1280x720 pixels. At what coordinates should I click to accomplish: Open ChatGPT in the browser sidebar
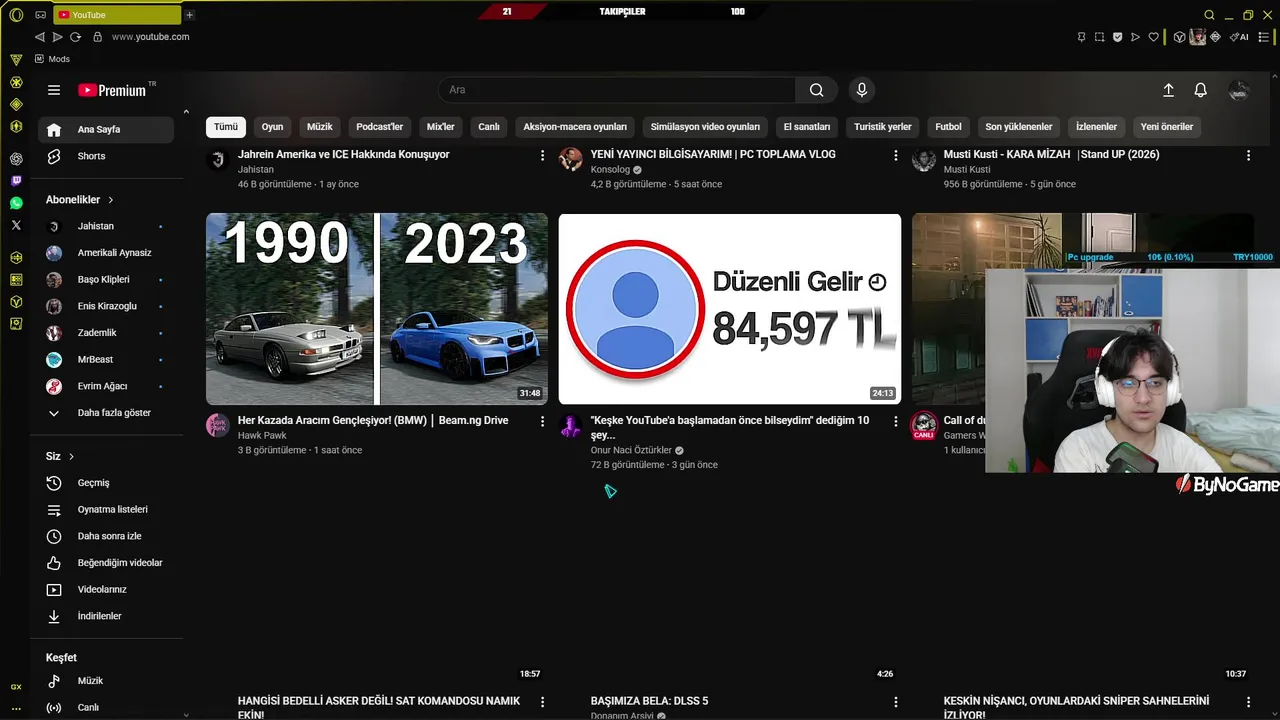point(16,159)
